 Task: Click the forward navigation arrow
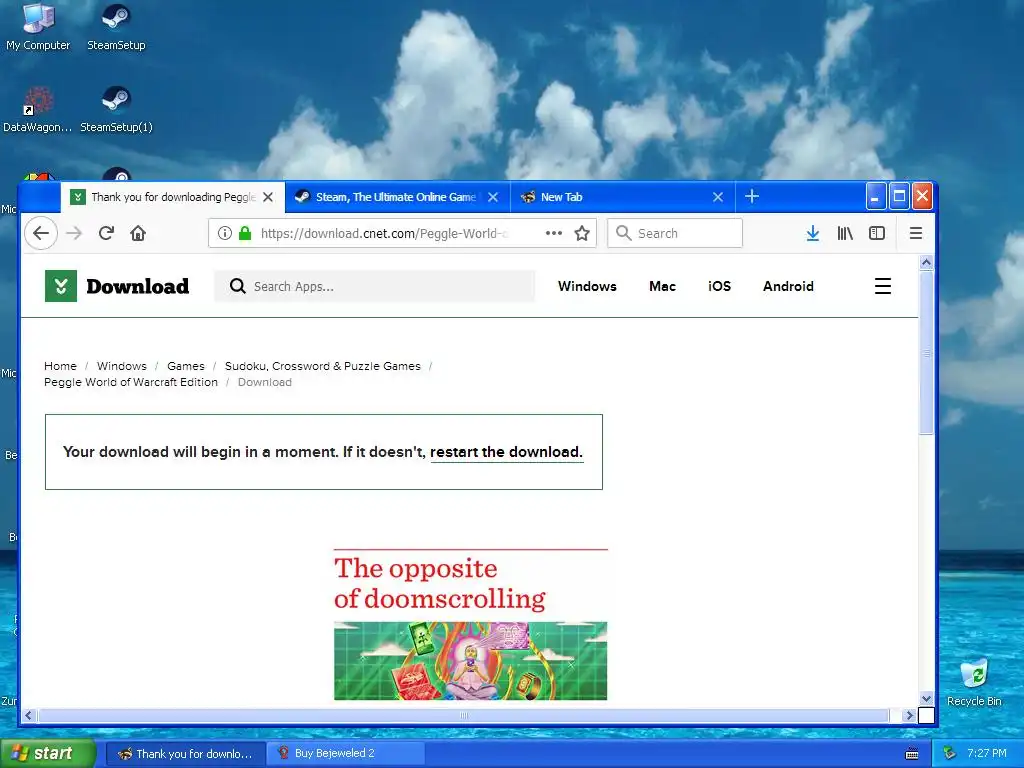74,233
